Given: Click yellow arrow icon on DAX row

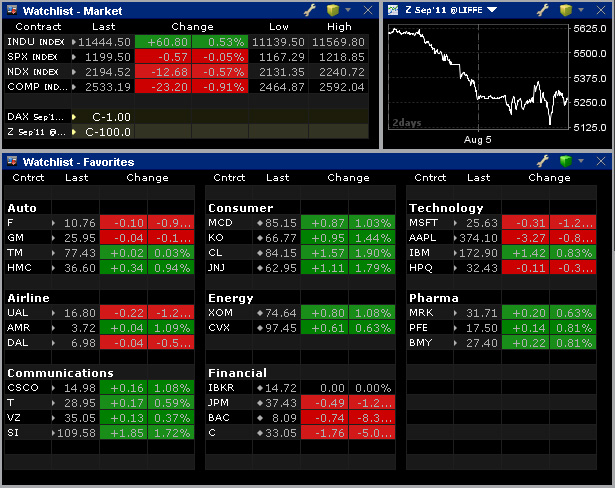Looking at the screenshot, I should 74,117.
